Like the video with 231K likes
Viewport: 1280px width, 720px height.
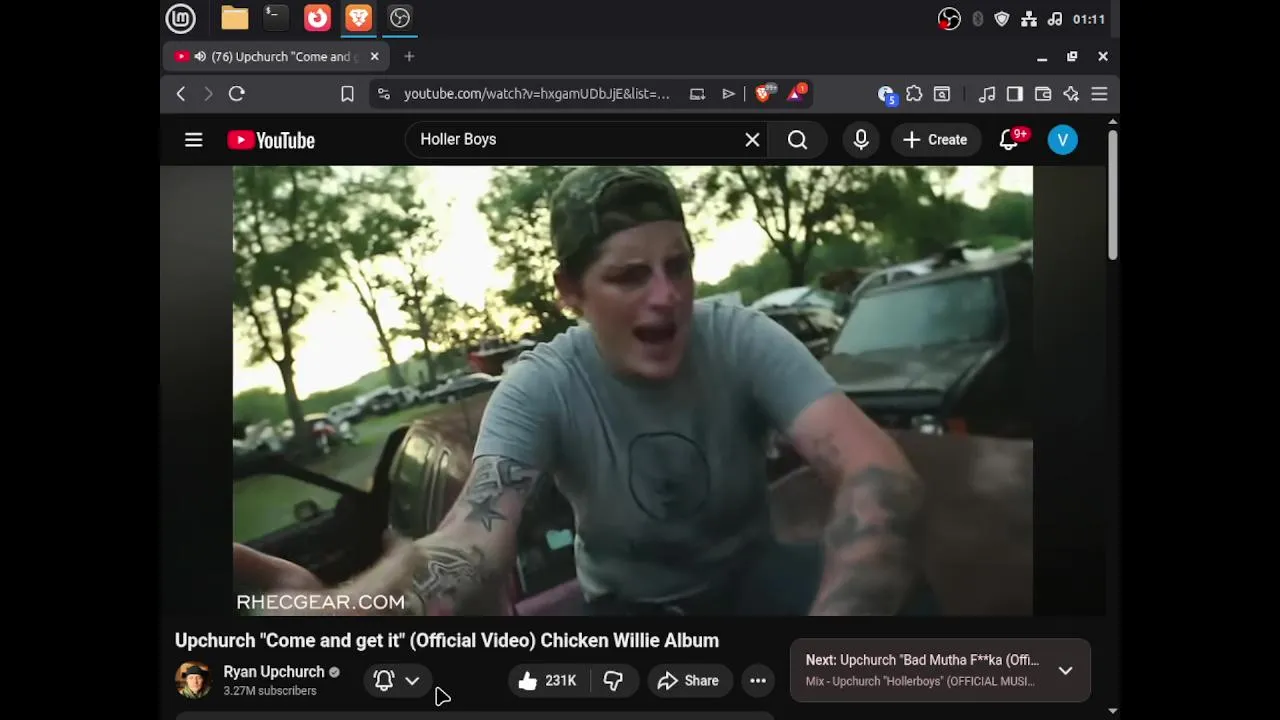coord(547,681)
